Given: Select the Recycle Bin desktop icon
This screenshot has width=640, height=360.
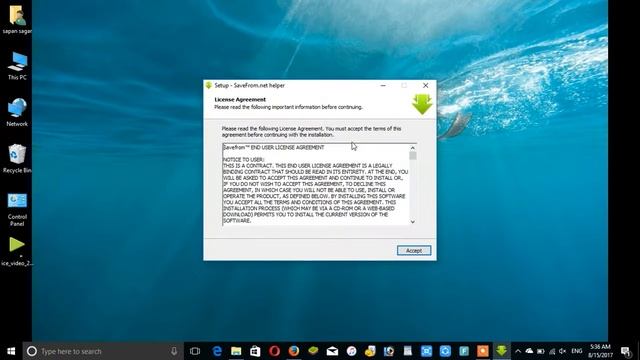Looking at the screenshot, I should click(17, 159).
